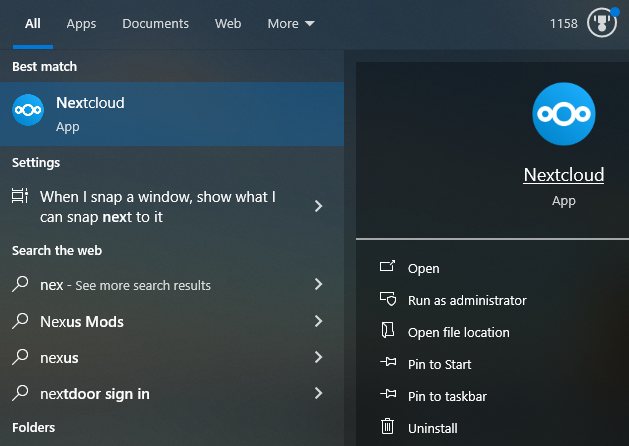This screenshot has height=446, width=629.
Task: Click the search icon beside nex
Action: 20,284
